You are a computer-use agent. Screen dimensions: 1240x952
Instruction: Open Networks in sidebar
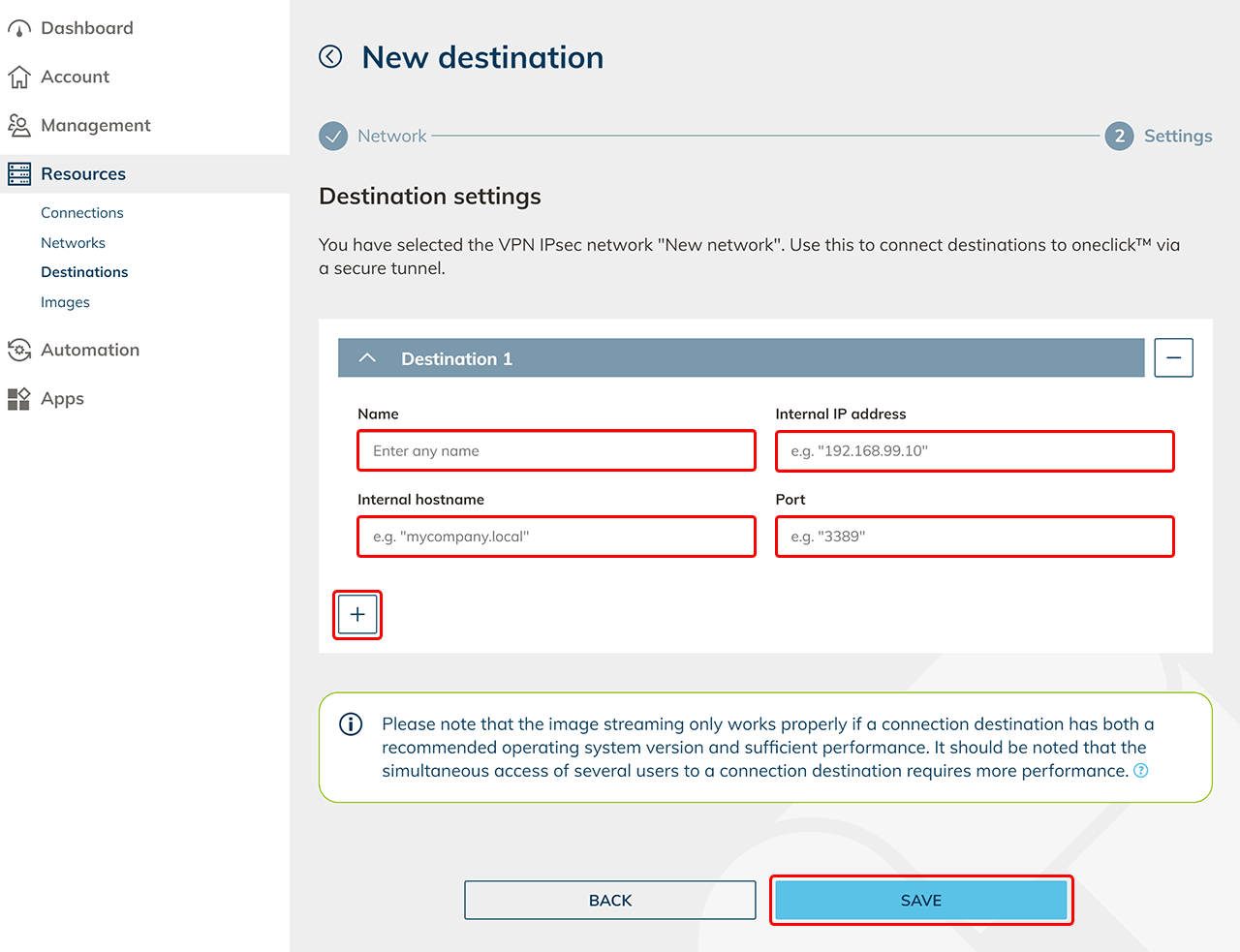click(73, 243)
